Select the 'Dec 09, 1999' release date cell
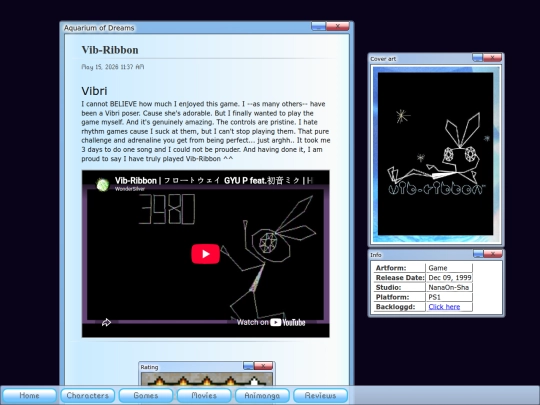The width and height of the screenshot is (540, 405). [449, 278]
